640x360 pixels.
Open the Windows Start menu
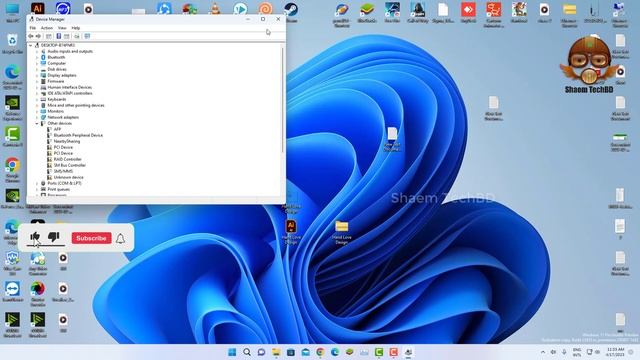(x=232, y=352)
